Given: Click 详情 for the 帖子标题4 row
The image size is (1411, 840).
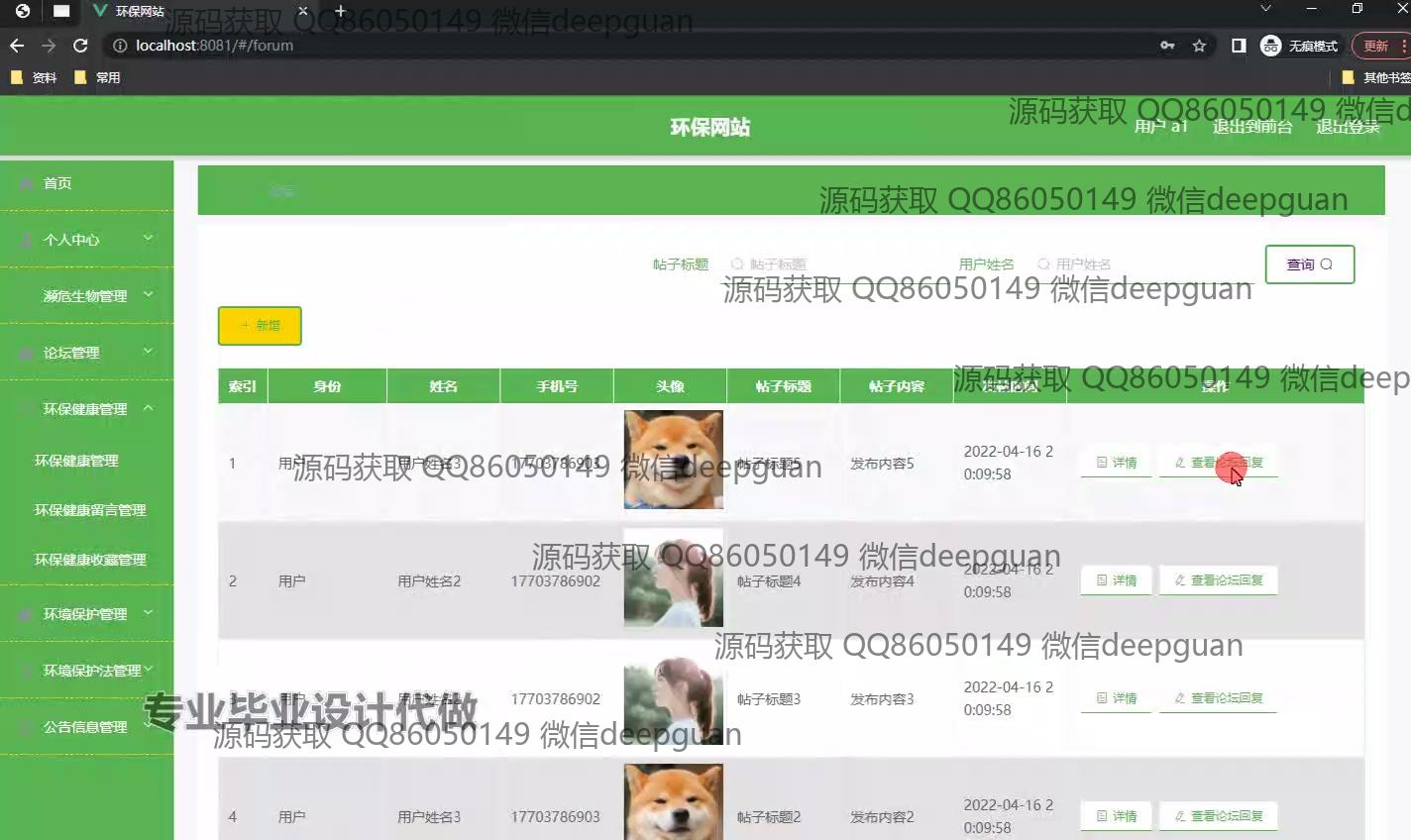Looking at the screenshot, I should tap(1117, 580).
